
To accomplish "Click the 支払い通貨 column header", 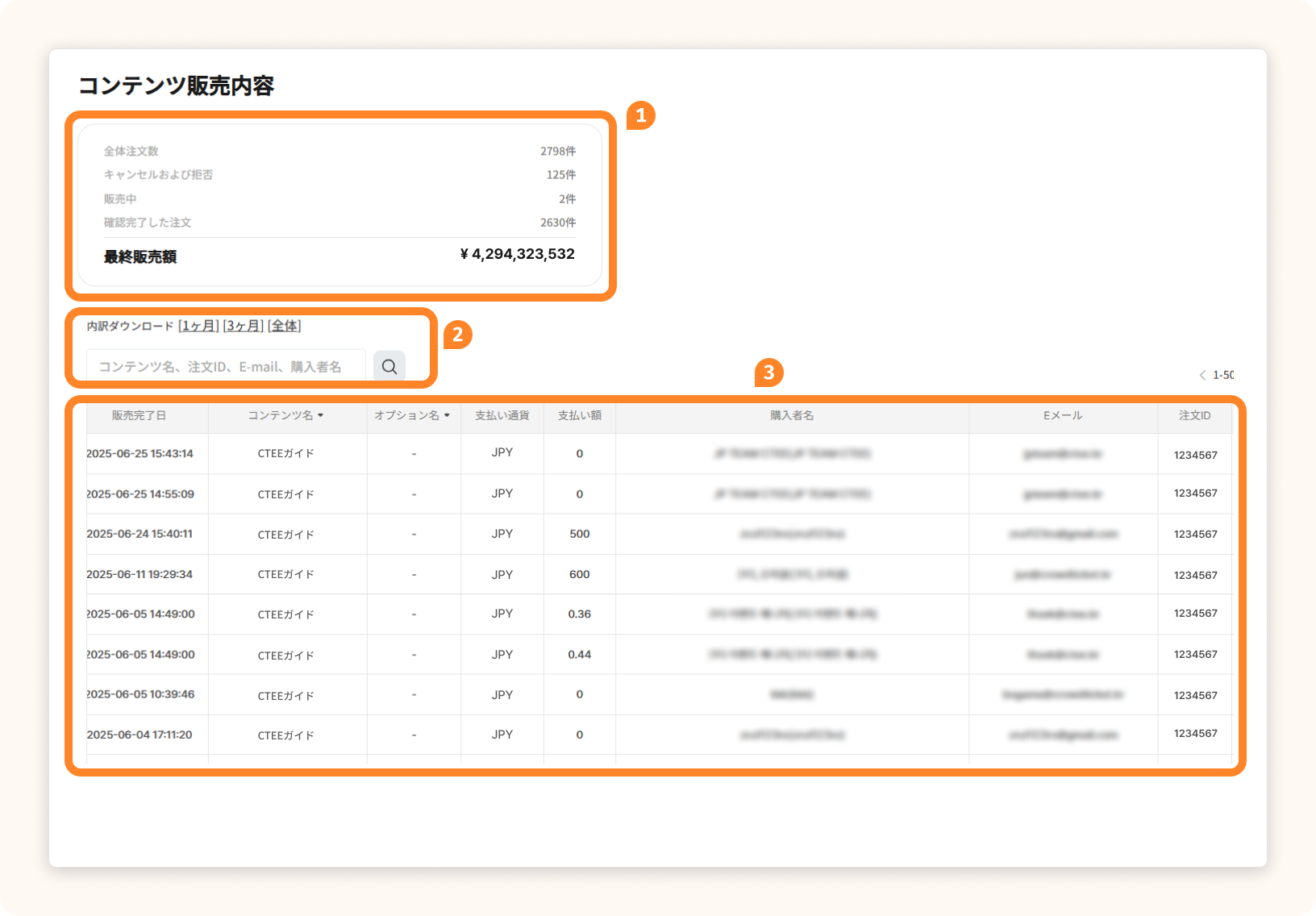I will [502, 415].
